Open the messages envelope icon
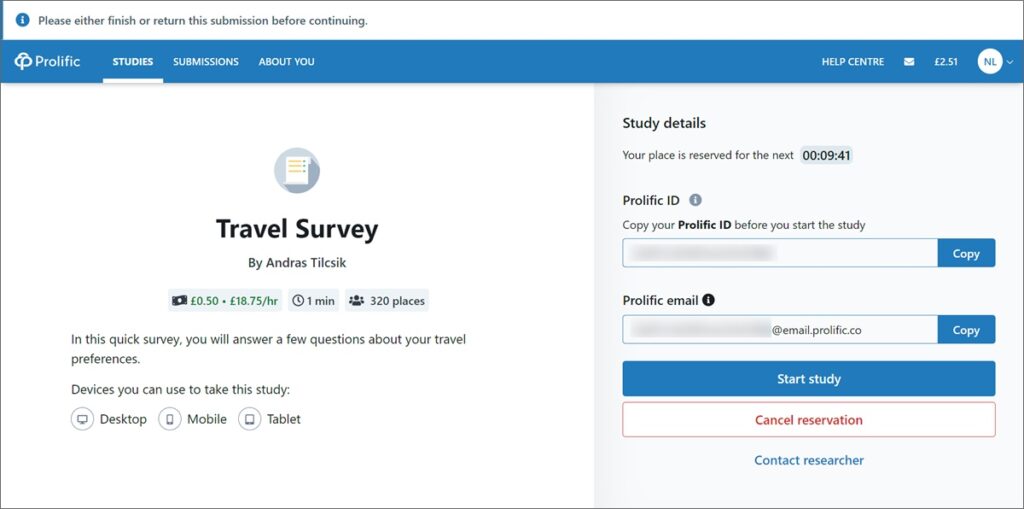Image resolution: width=1024 pixels, height=509 pixels. coord(909,62)
